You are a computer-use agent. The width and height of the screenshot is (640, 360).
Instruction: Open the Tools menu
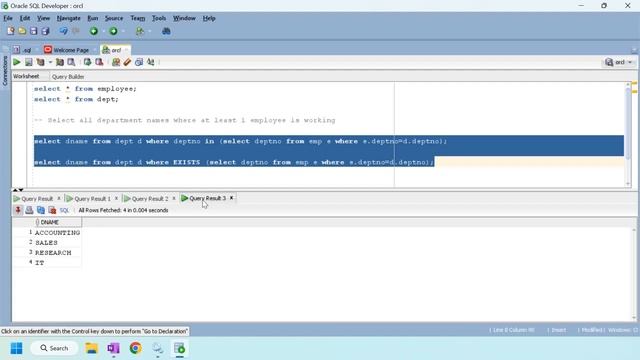pos(159,18)
